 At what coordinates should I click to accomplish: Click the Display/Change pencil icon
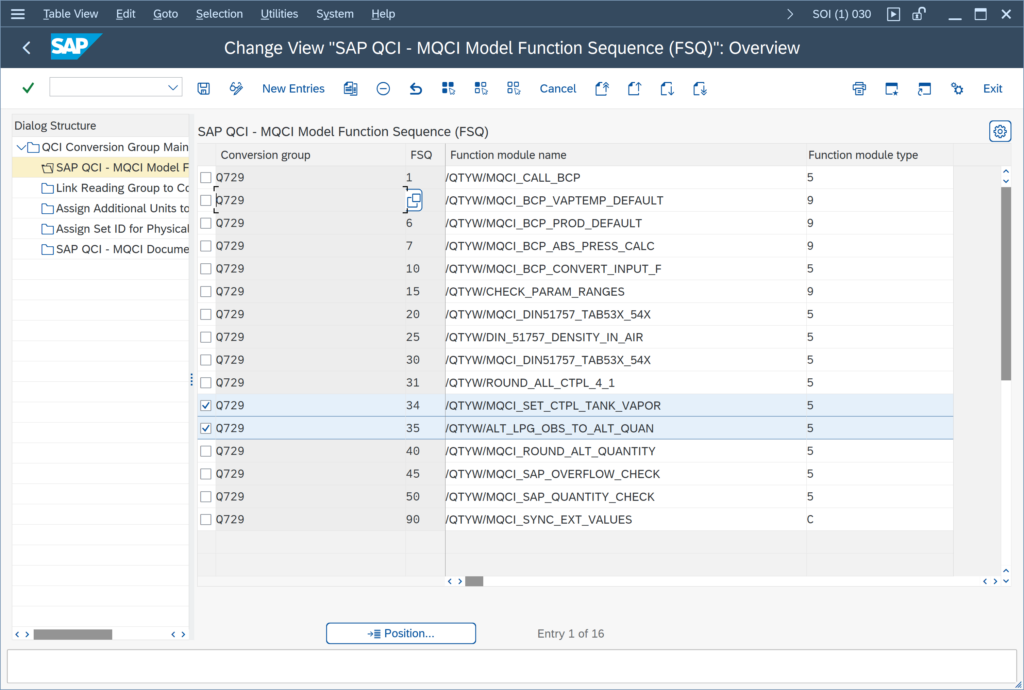[x=236, y=89]
